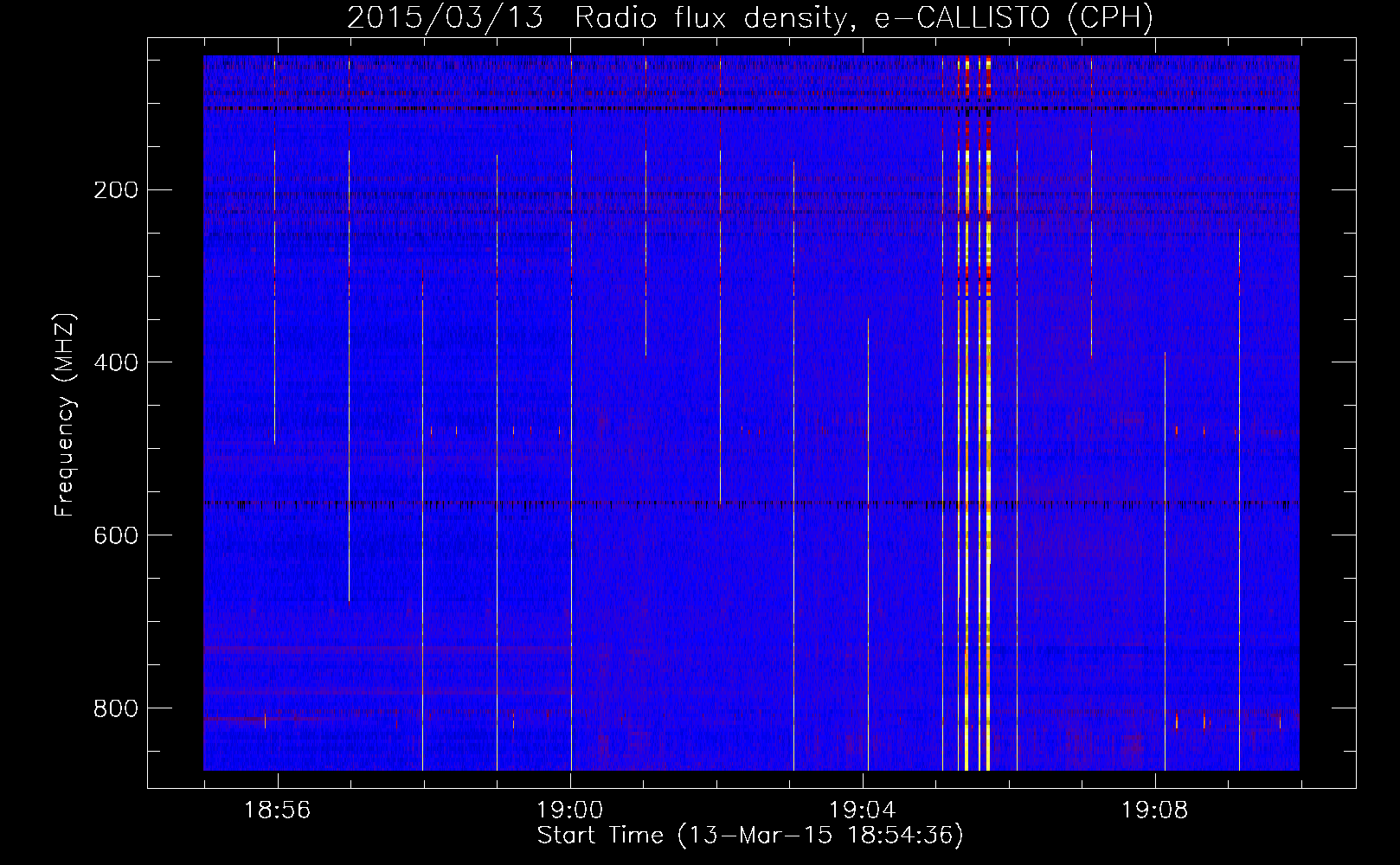Click the 800 frequency tick label
The image size is (1400, 865).
click(x=116, y=708)
